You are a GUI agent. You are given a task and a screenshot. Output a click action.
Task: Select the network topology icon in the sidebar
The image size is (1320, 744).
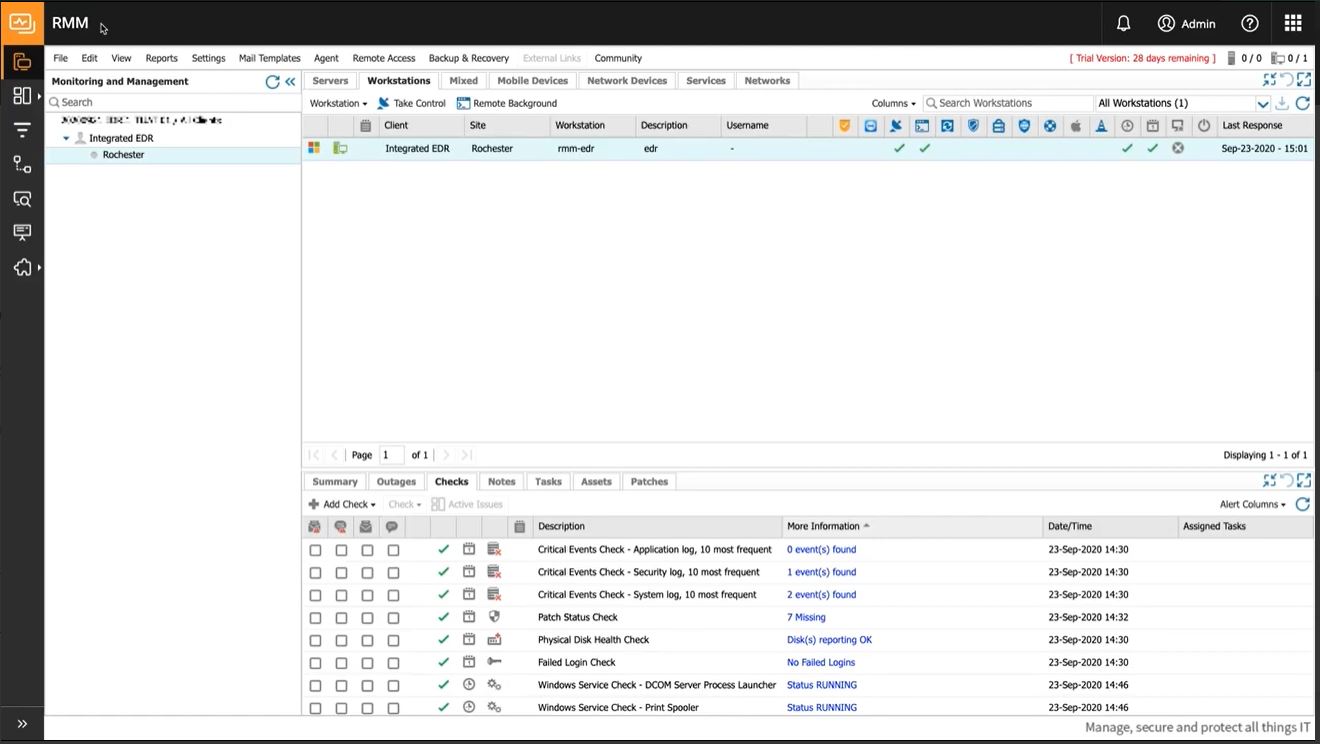(x=22, y=163)
